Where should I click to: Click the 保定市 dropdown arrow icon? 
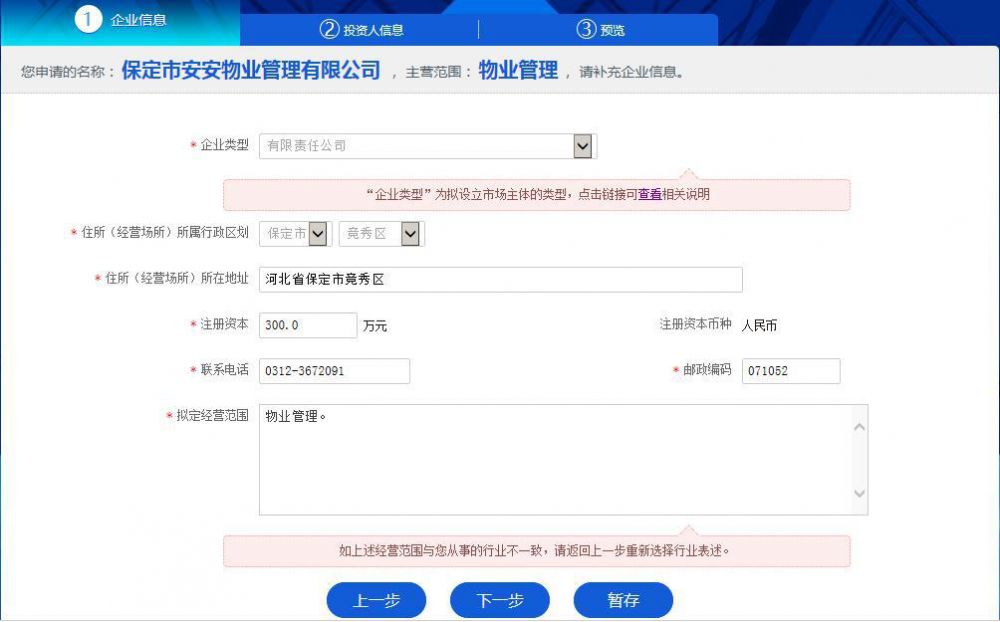[x=319, y=233]
